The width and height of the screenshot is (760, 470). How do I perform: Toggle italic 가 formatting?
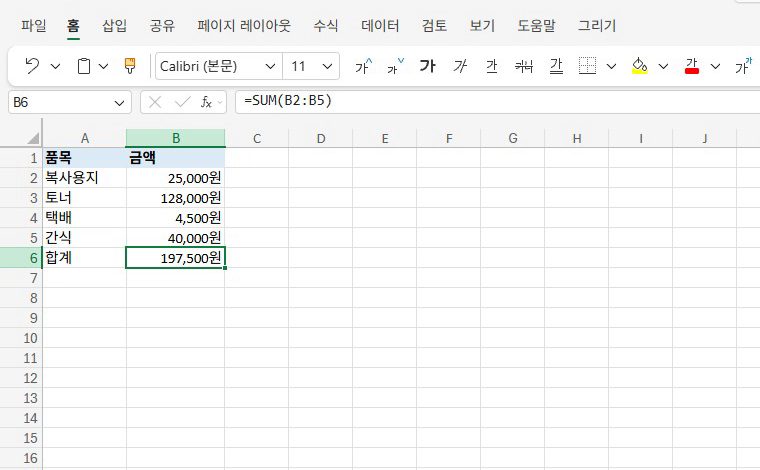(460, 66)
